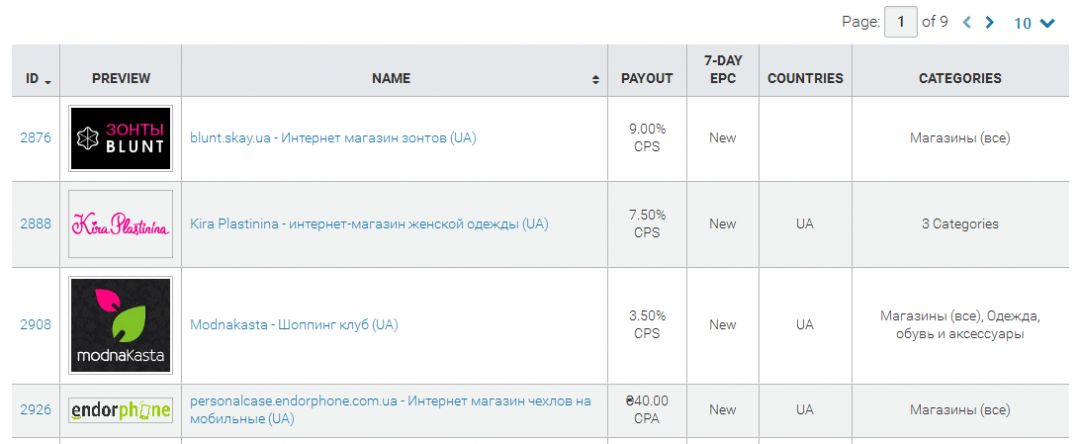Open the modnaKasta logo preview

pos(121,325)
